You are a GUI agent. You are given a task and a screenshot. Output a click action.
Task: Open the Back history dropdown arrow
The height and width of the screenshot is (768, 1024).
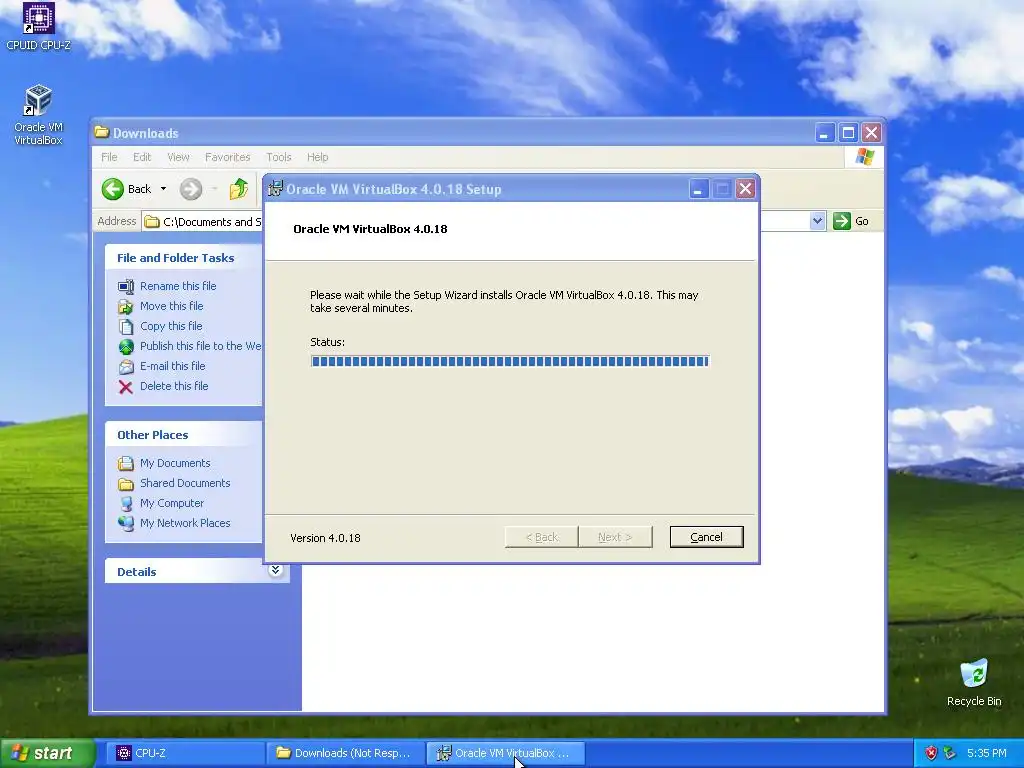click(x=163, y=189)
